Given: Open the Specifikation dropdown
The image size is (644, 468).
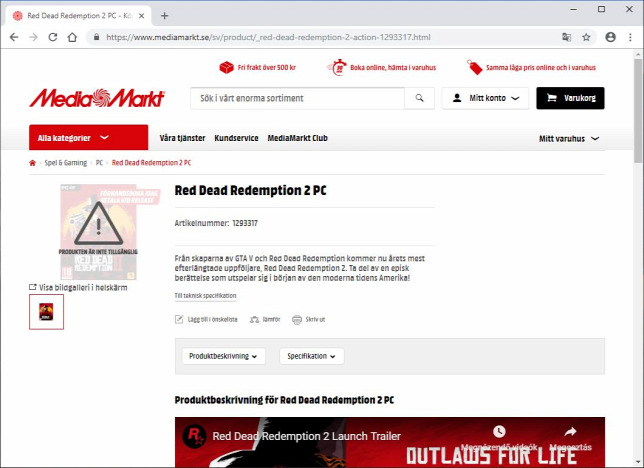Looking at the screenshot, I should point(312,356).
